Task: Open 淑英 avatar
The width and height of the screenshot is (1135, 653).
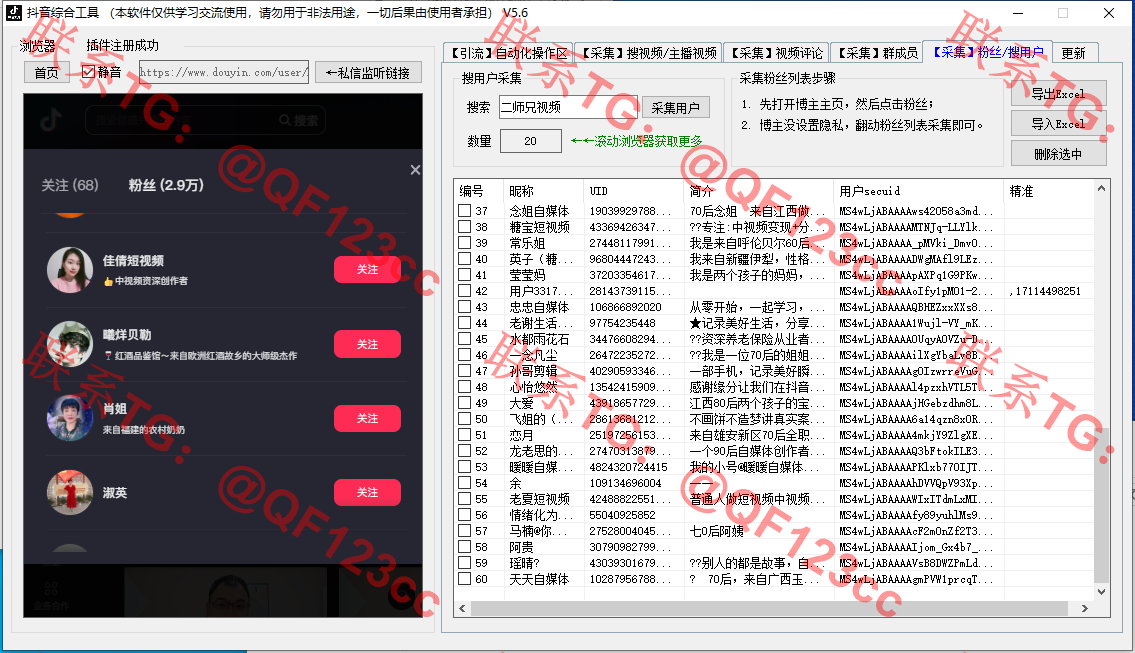Action: [70, 492]
